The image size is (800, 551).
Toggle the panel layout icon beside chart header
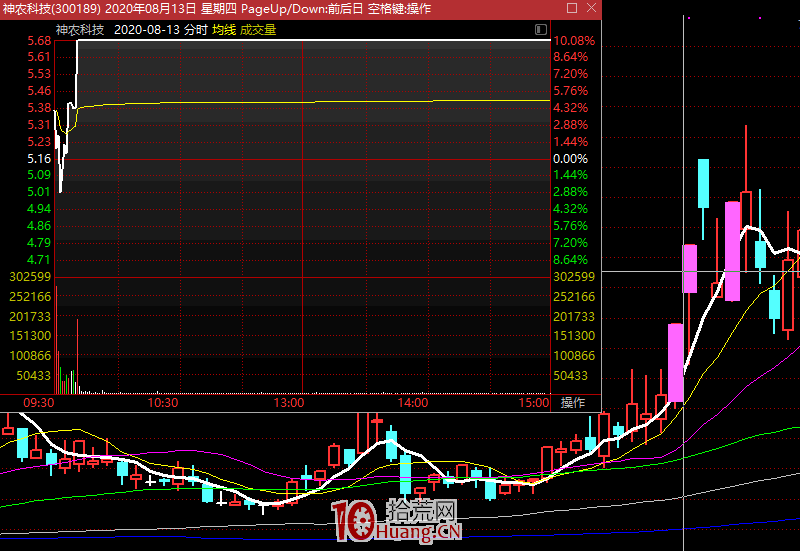tap(541, 30)
